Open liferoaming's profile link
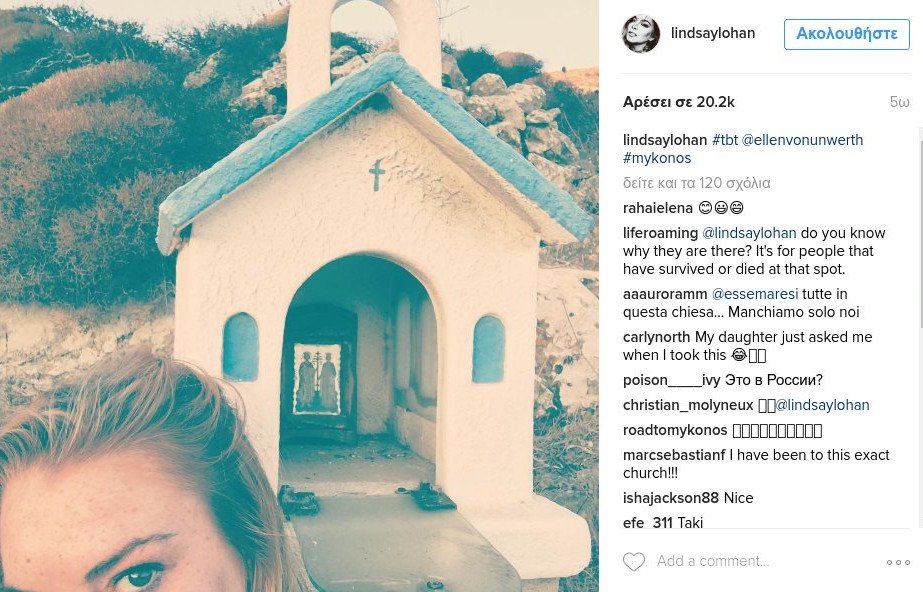This screenshot has height=592, width=923. click(660, 233)
